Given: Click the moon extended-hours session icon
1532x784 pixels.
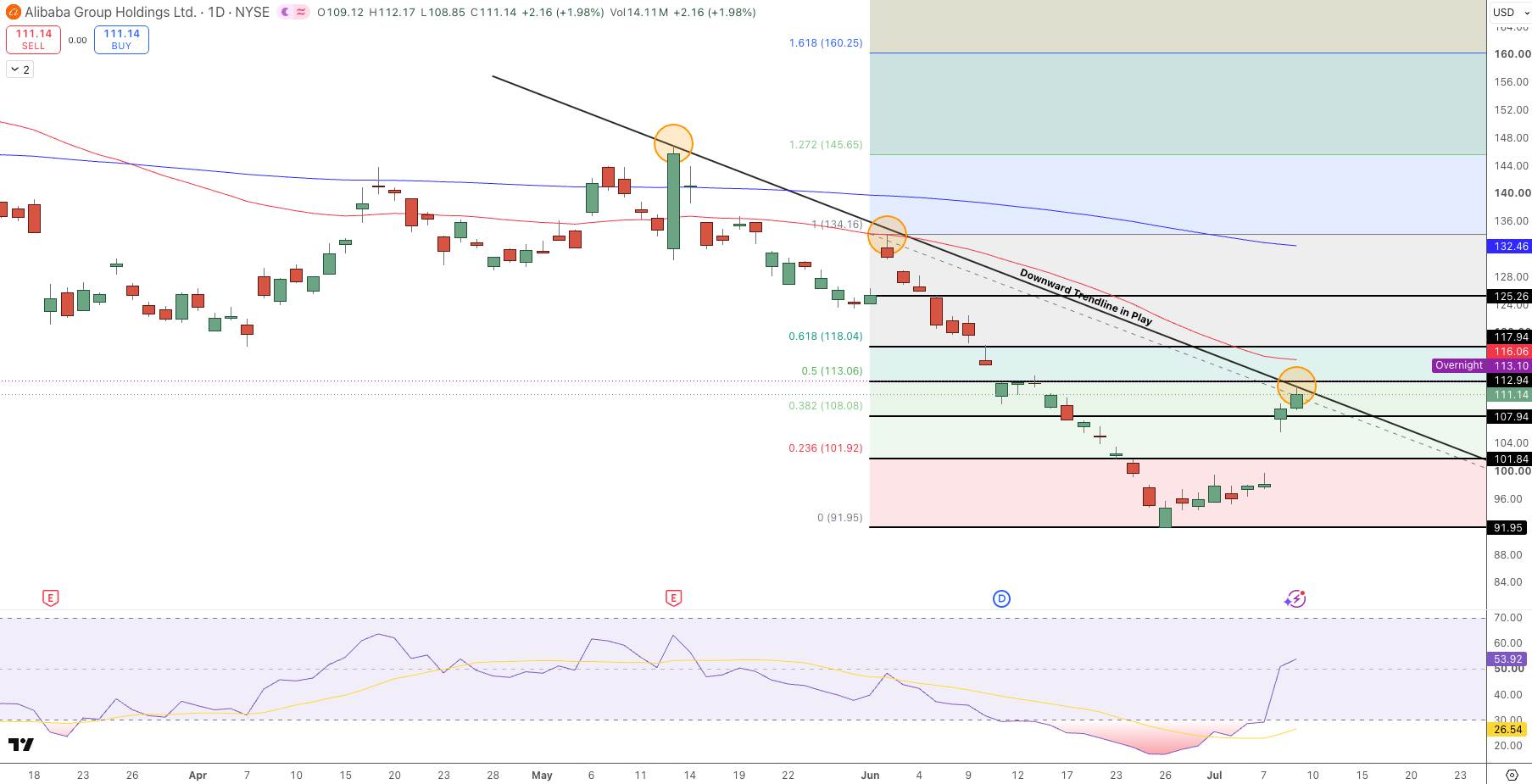Looking at the screenshot, I should click(x=286, y=12).
